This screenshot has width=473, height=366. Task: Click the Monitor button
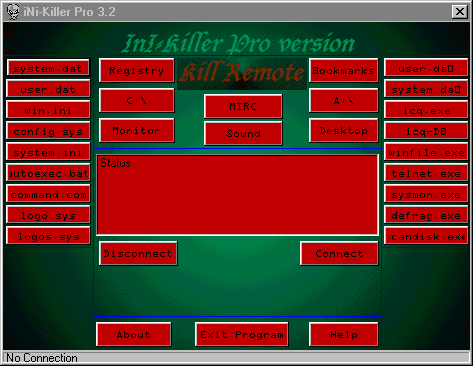tap(137, 130)
